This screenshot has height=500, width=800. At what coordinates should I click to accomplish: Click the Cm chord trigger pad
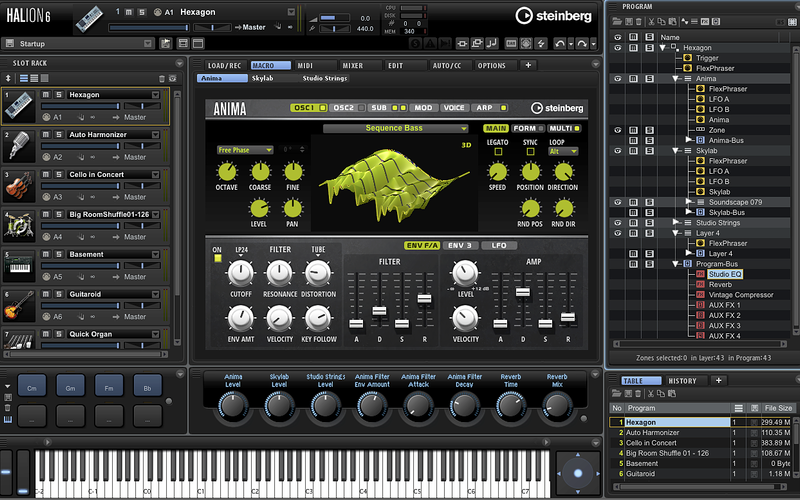click(32, 386)
